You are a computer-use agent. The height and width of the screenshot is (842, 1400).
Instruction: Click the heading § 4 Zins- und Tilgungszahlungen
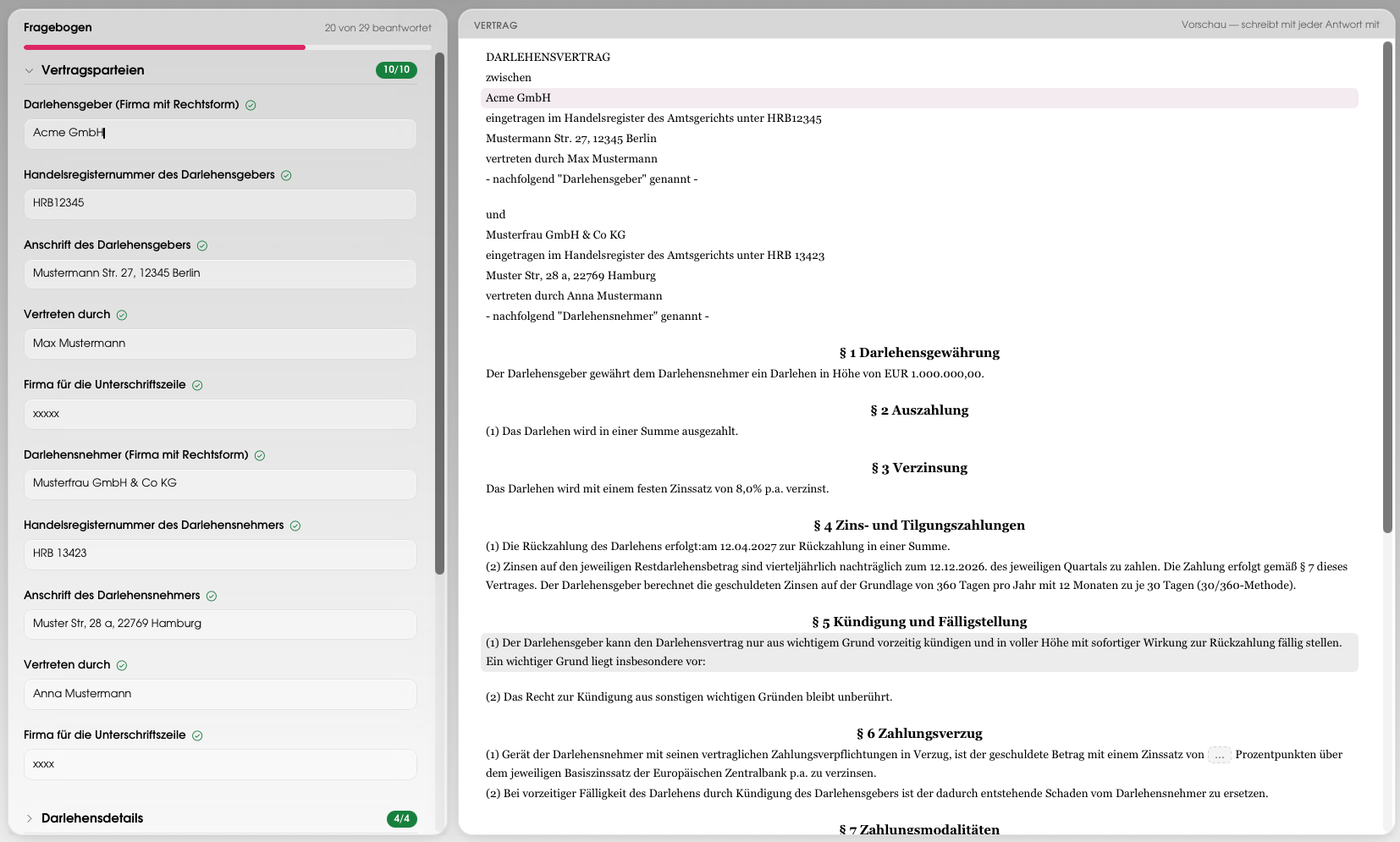(919, 526)
